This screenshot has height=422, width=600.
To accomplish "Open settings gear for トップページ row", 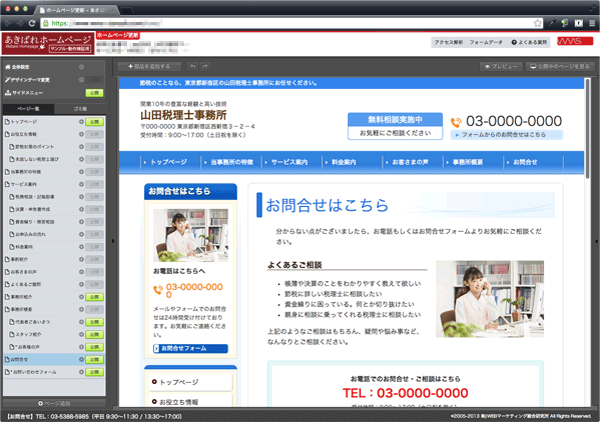I will pos(80,120).
